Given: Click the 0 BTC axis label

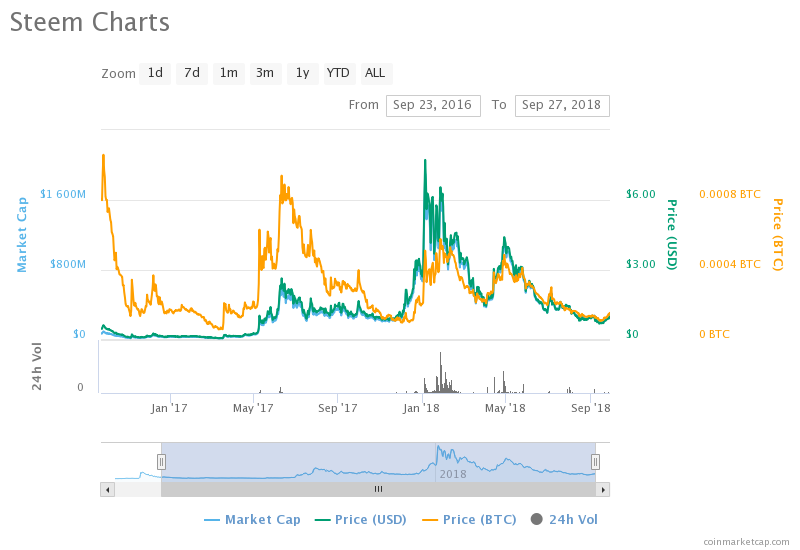Looking at the screenshot, I should [x=714, y=335].
